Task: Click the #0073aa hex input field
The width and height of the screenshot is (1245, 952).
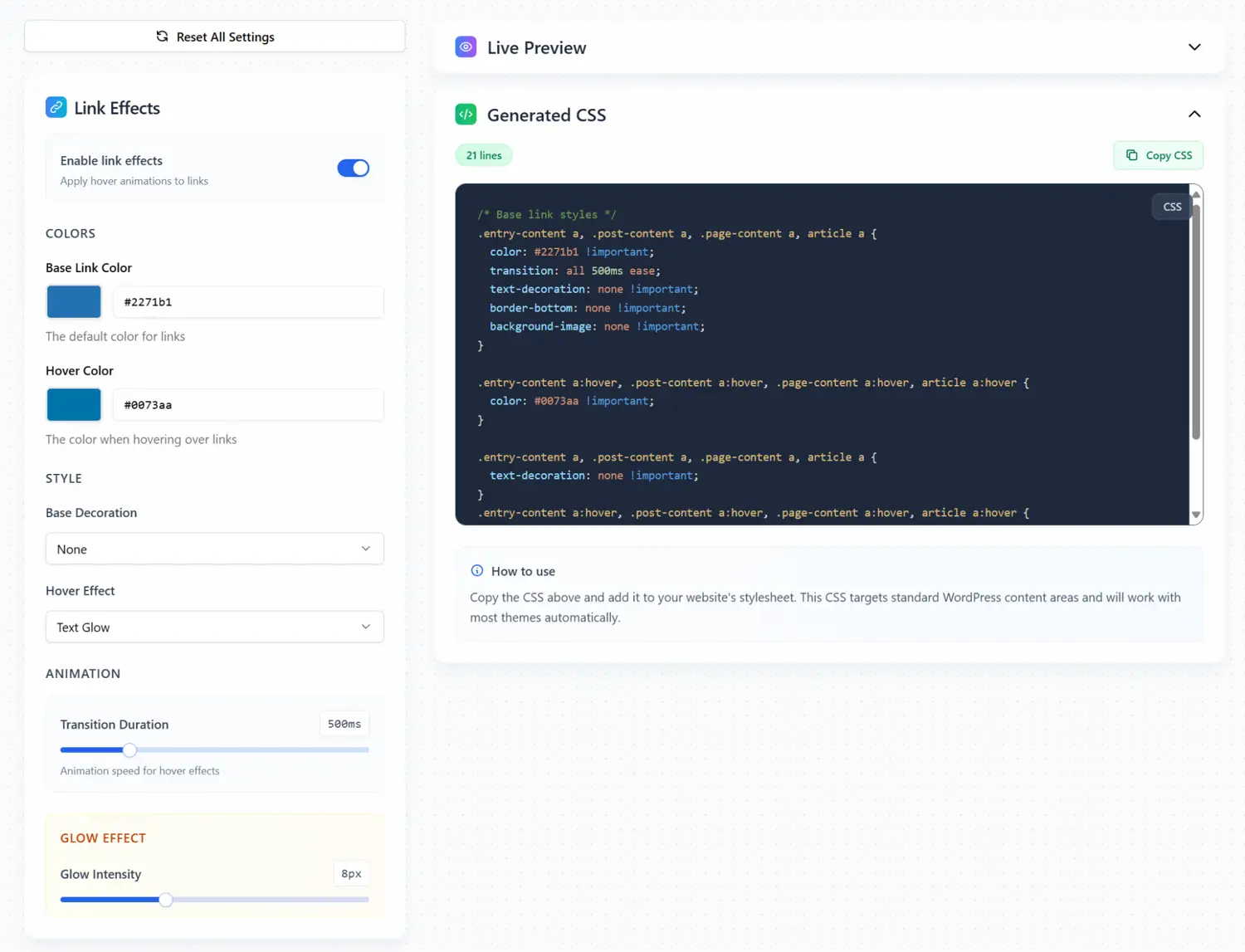Action: (x=248, y=405)
